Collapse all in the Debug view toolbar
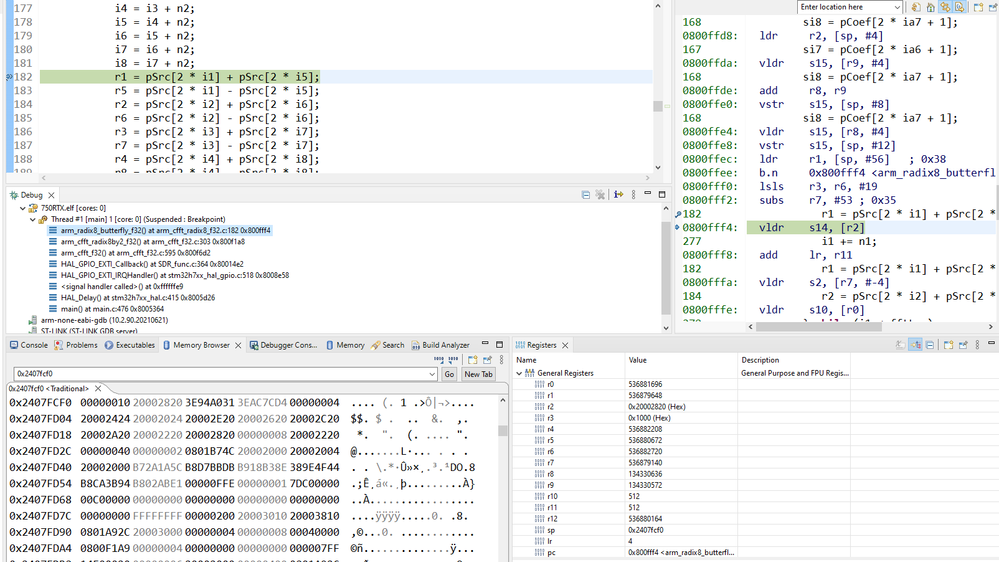This screenshot has width=999, height=562. 586,195
